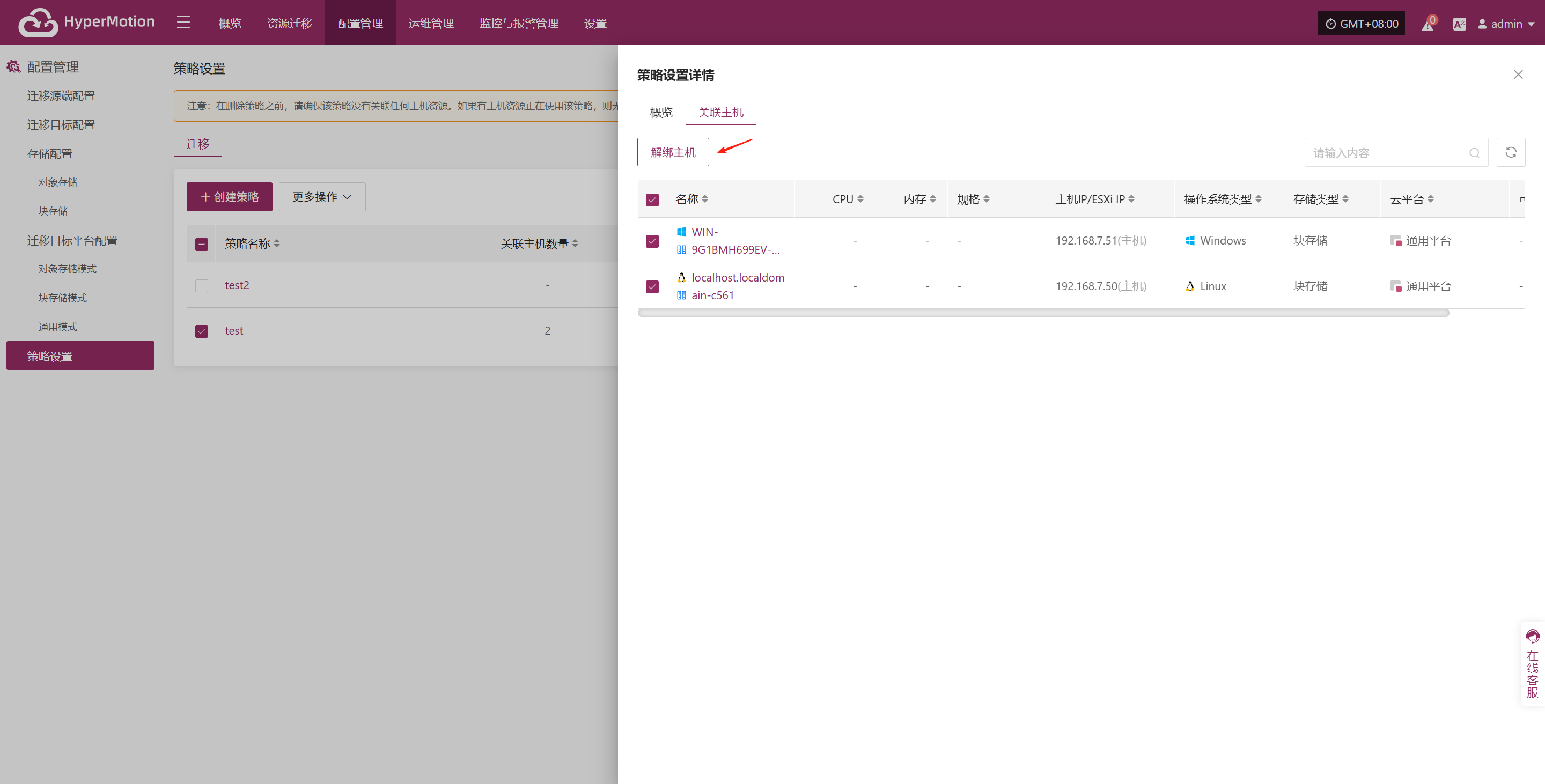
Task: Open the admin user dropdown
Action: click(x=1506, y=24)
